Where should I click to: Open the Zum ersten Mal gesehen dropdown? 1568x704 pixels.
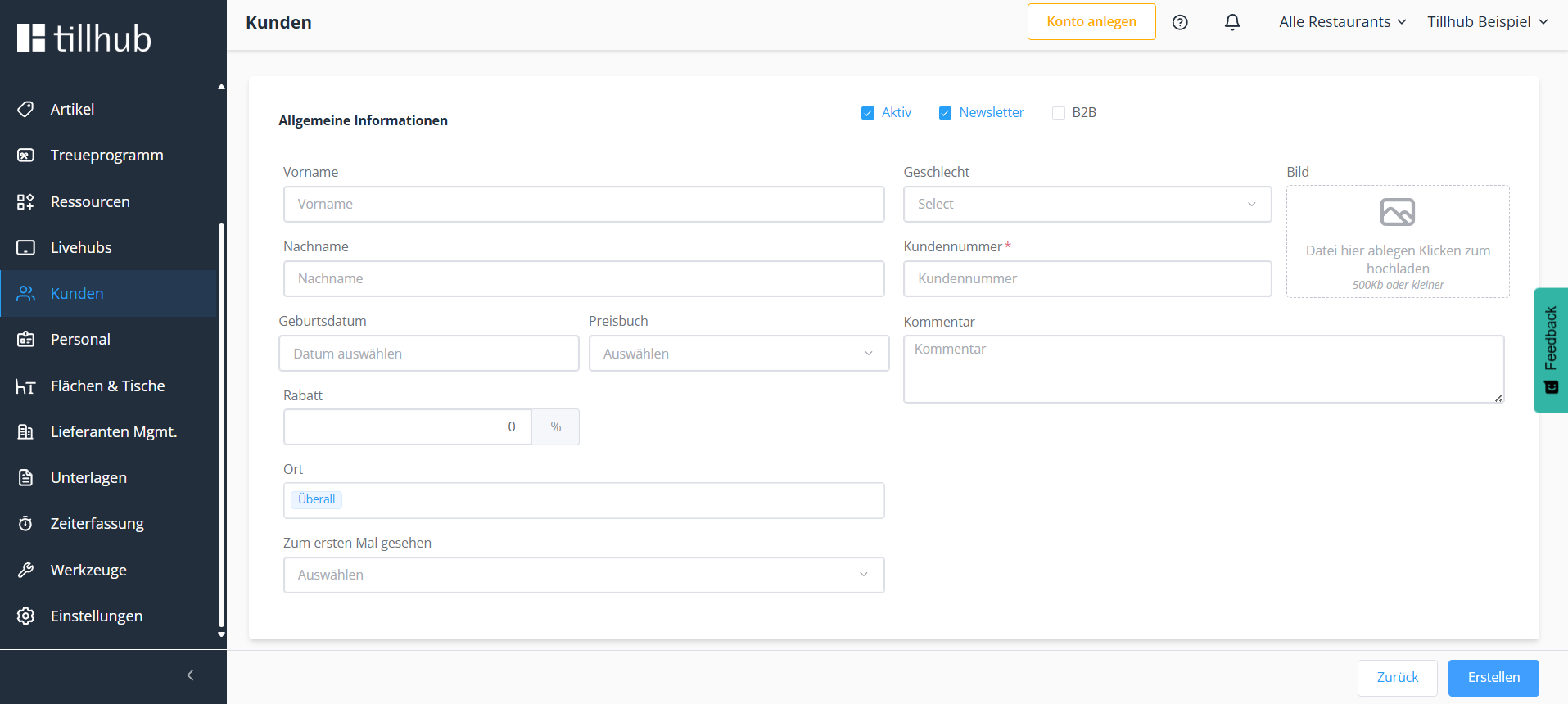click(584, 575)
